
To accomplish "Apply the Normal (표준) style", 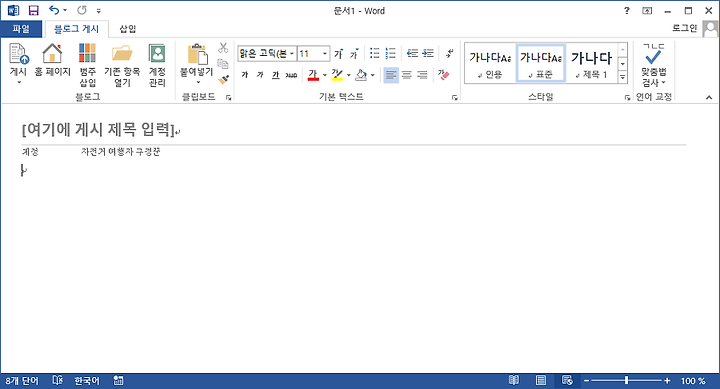I will coord(541,63).
